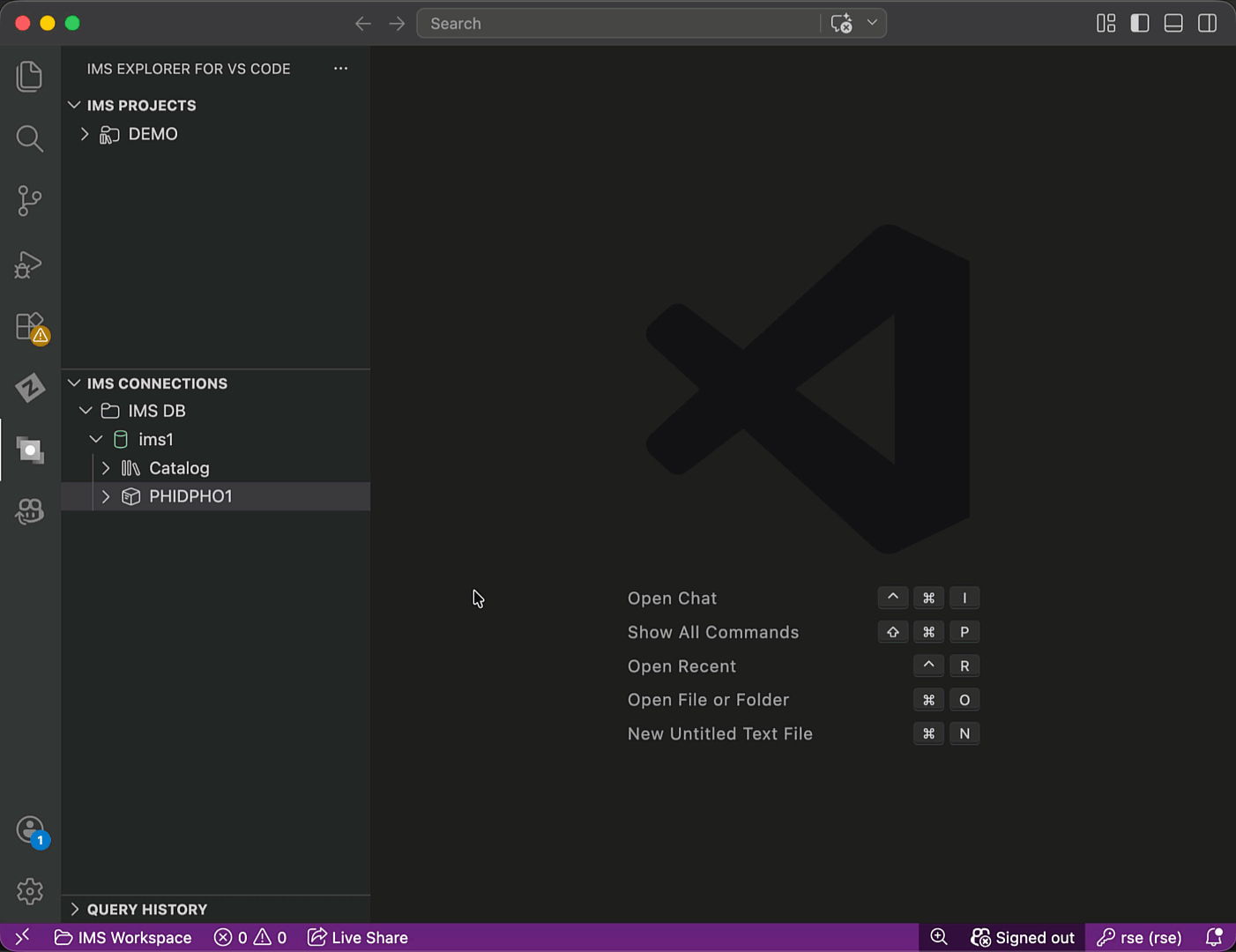Open the zoom magnifier in status bar
The image size is (1236, 952).
pos(939,937)
